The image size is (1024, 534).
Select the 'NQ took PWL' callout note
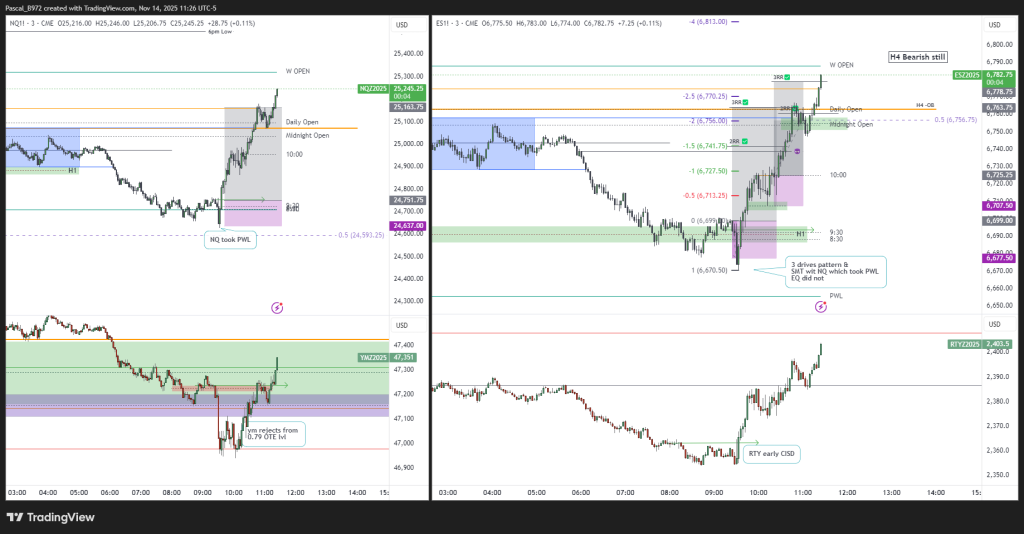pos(231,239)
